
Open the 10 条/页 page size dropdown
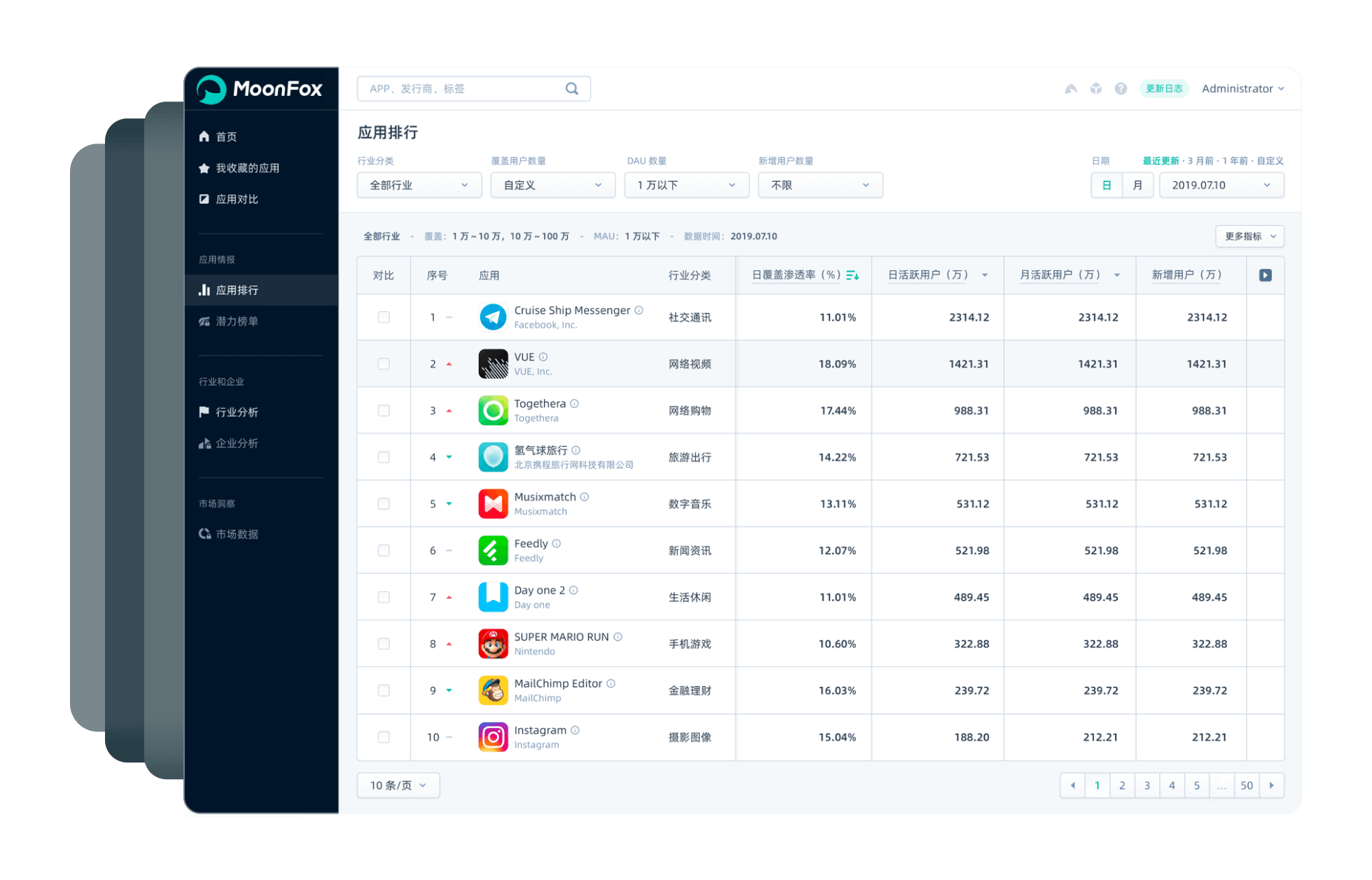tap(398, 785)
